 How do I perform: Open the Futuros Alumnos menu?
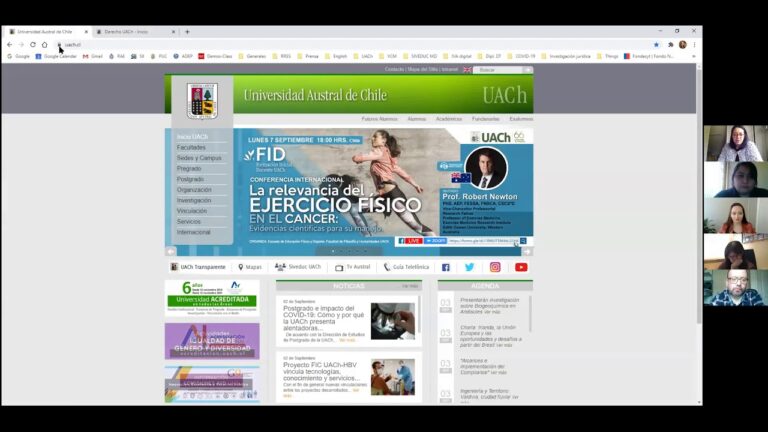(x=380, y=119)
